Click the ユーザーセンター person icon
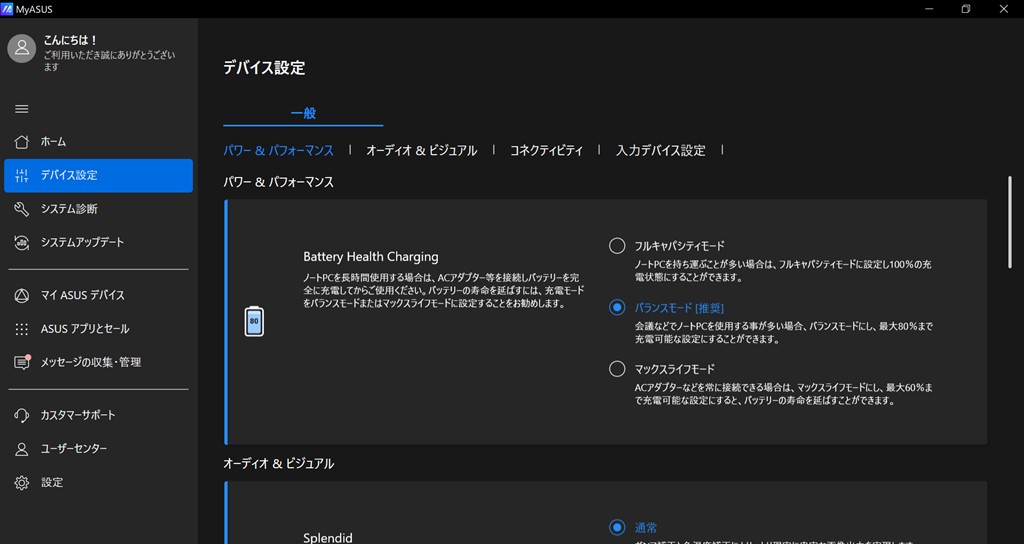1024x544 pixels. tap(22, 449)
